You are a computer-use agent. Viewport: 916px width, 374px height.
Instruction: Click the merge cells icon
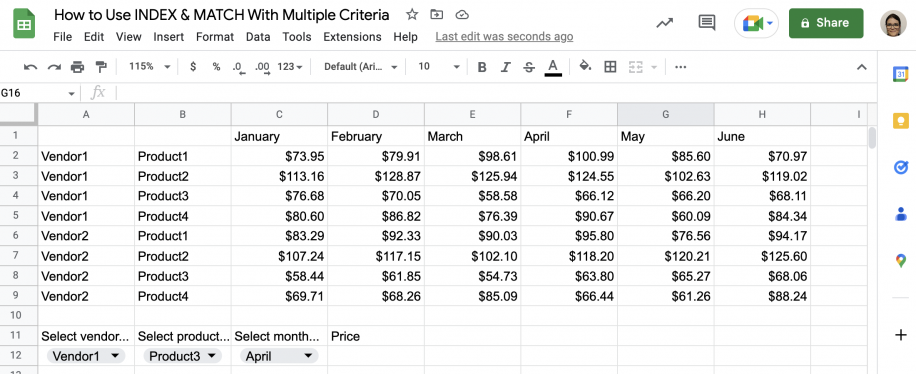(x=636, y=67)
